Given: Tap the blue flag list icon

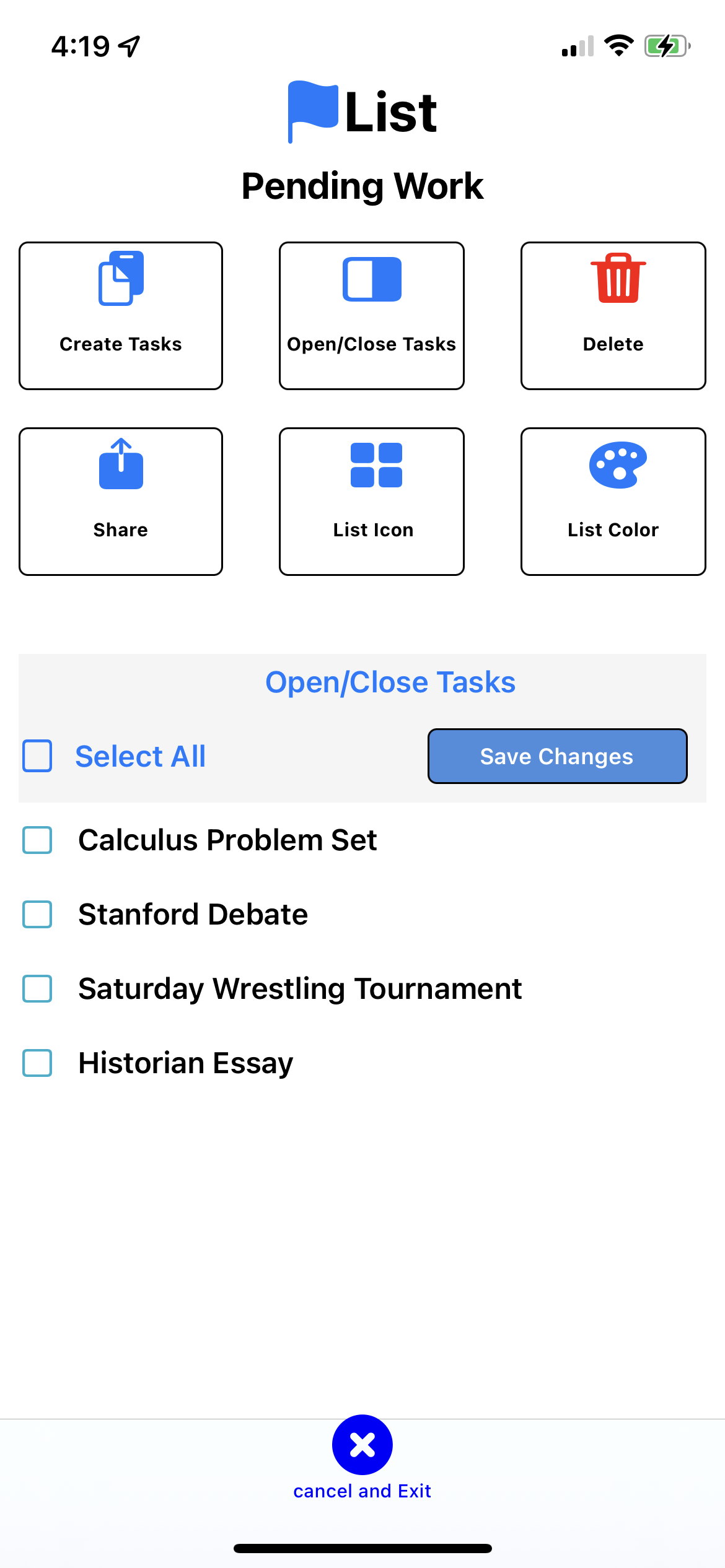Looking at the screenshot, I should pyautogui.click(x=312, y=110).
